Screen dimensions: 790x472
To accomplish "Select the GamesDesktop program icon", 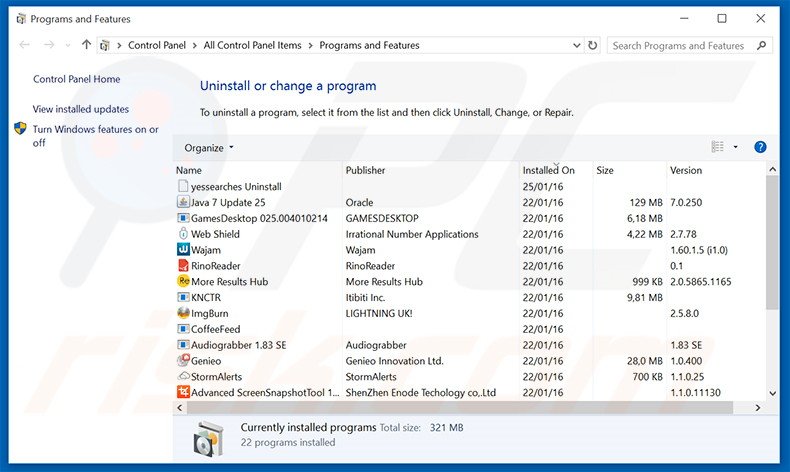I will click(183, 218).
